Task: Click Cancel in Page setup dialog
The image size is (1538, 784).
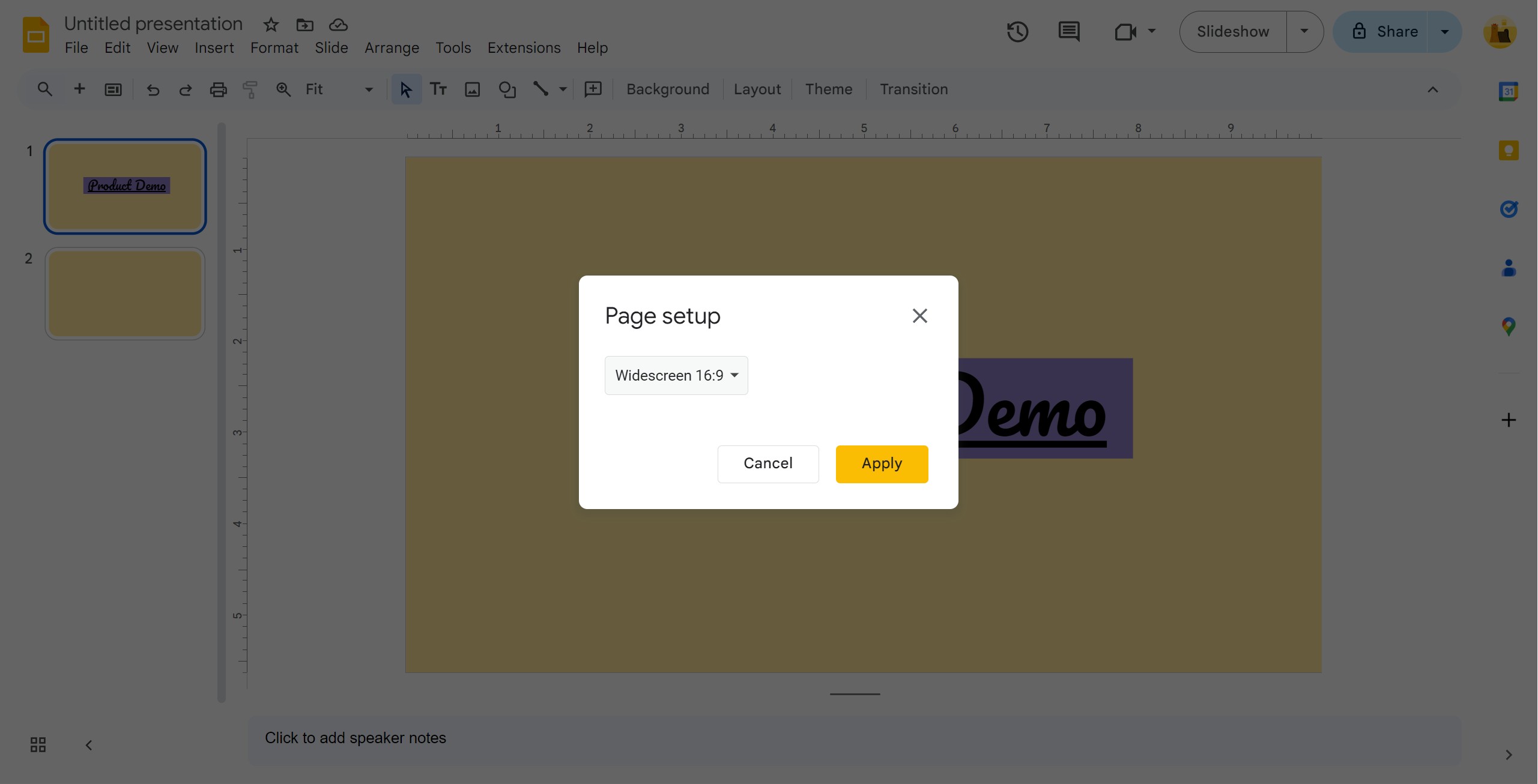Action: (x=767, y=463)
